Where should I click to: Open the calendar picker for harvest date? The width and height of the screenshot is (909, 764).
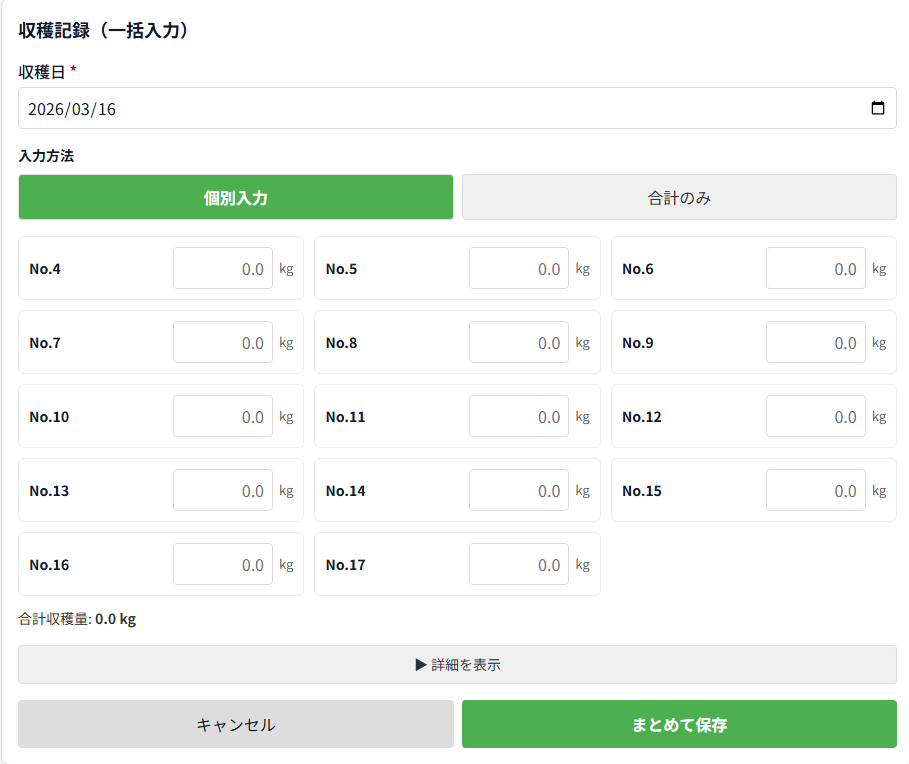point(877,109)
